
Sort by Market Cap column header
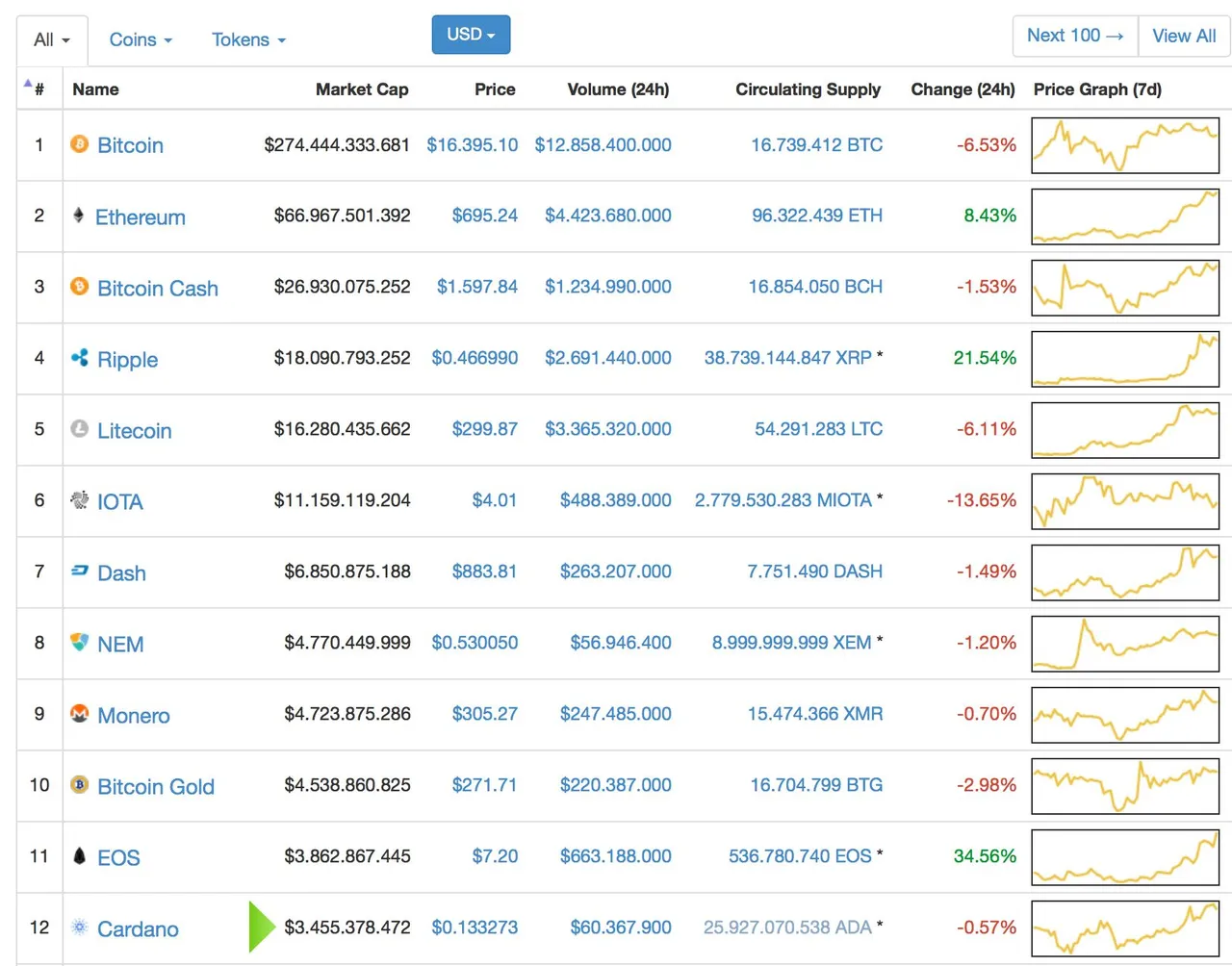[x=362, y=89]
